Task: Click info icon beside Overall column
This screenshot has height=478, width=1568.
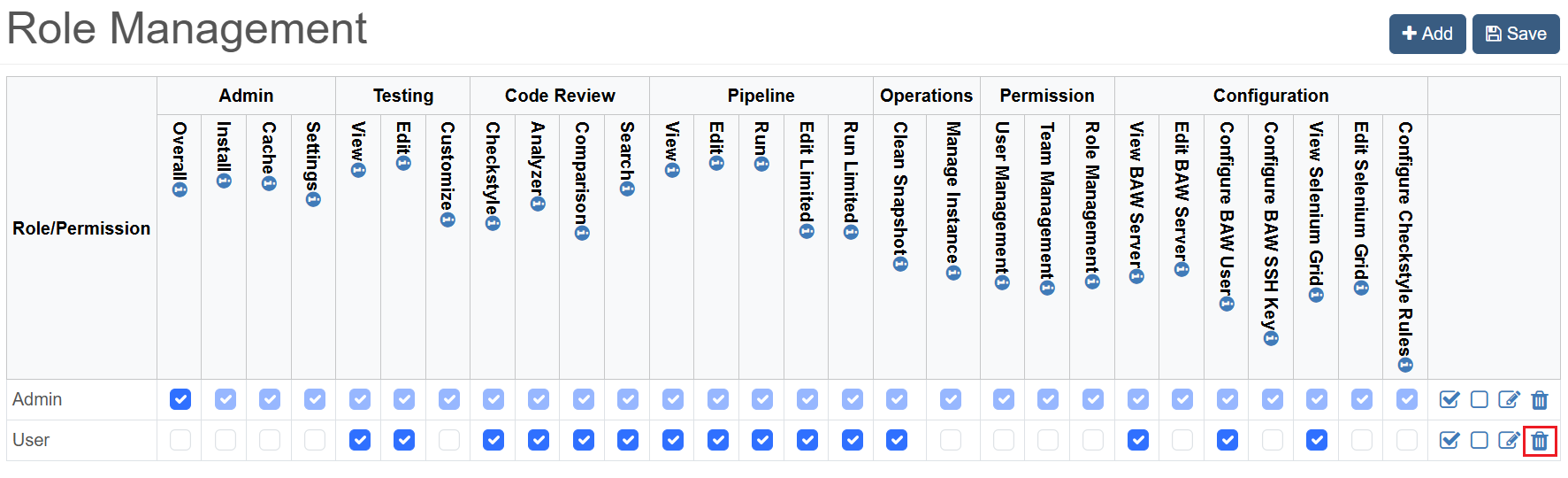Action: 180,189
